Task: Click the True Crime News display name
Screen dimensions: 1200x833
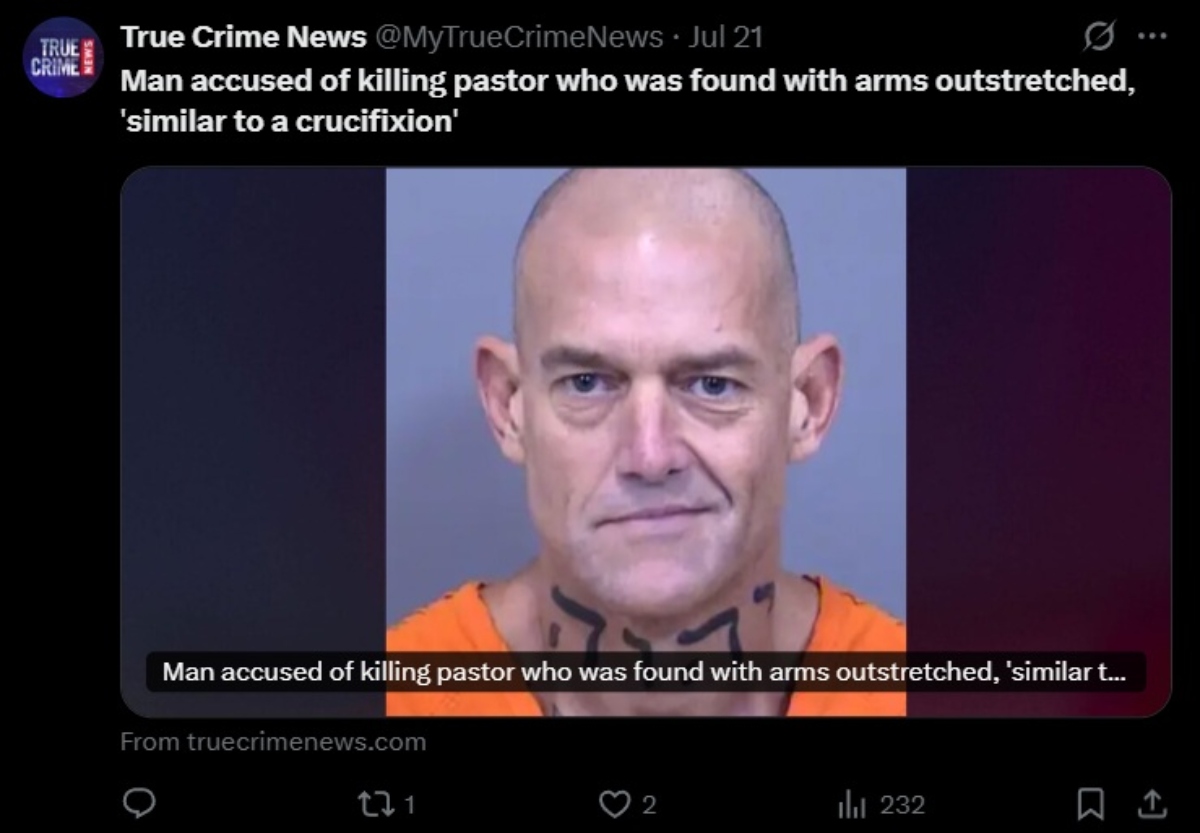Action: coord(244,38)
